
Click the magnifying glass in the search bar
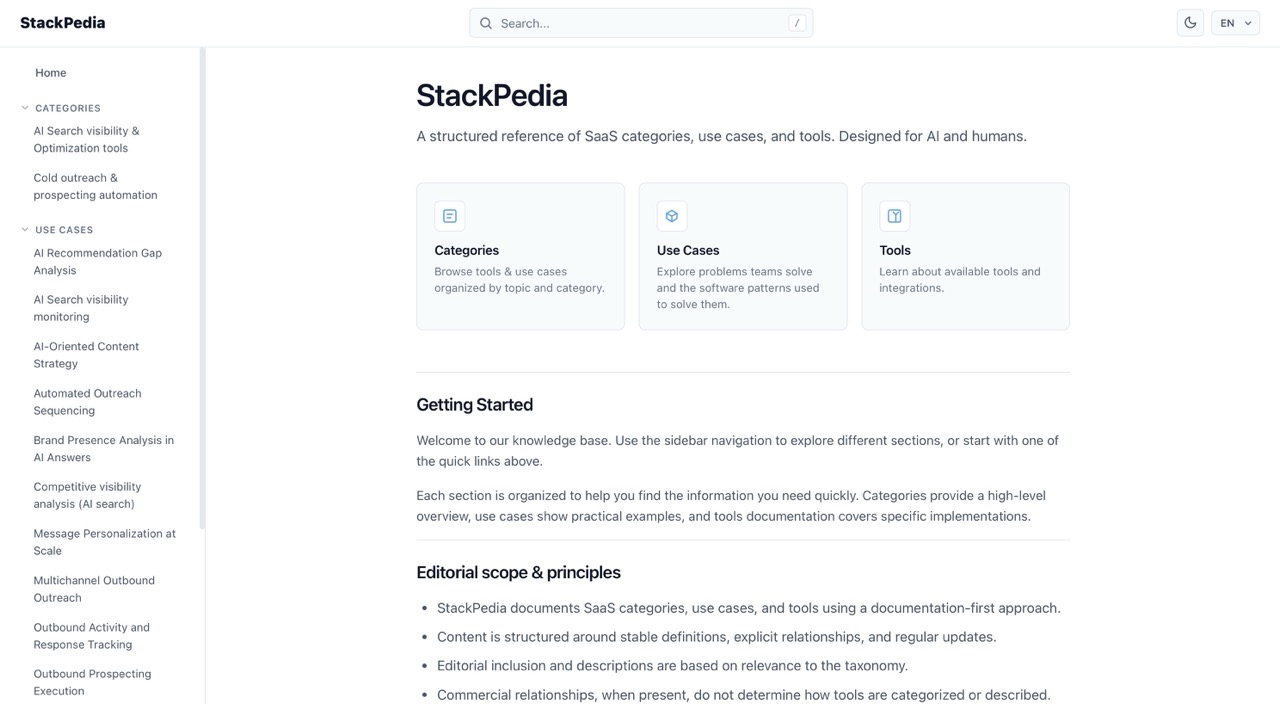486,22
